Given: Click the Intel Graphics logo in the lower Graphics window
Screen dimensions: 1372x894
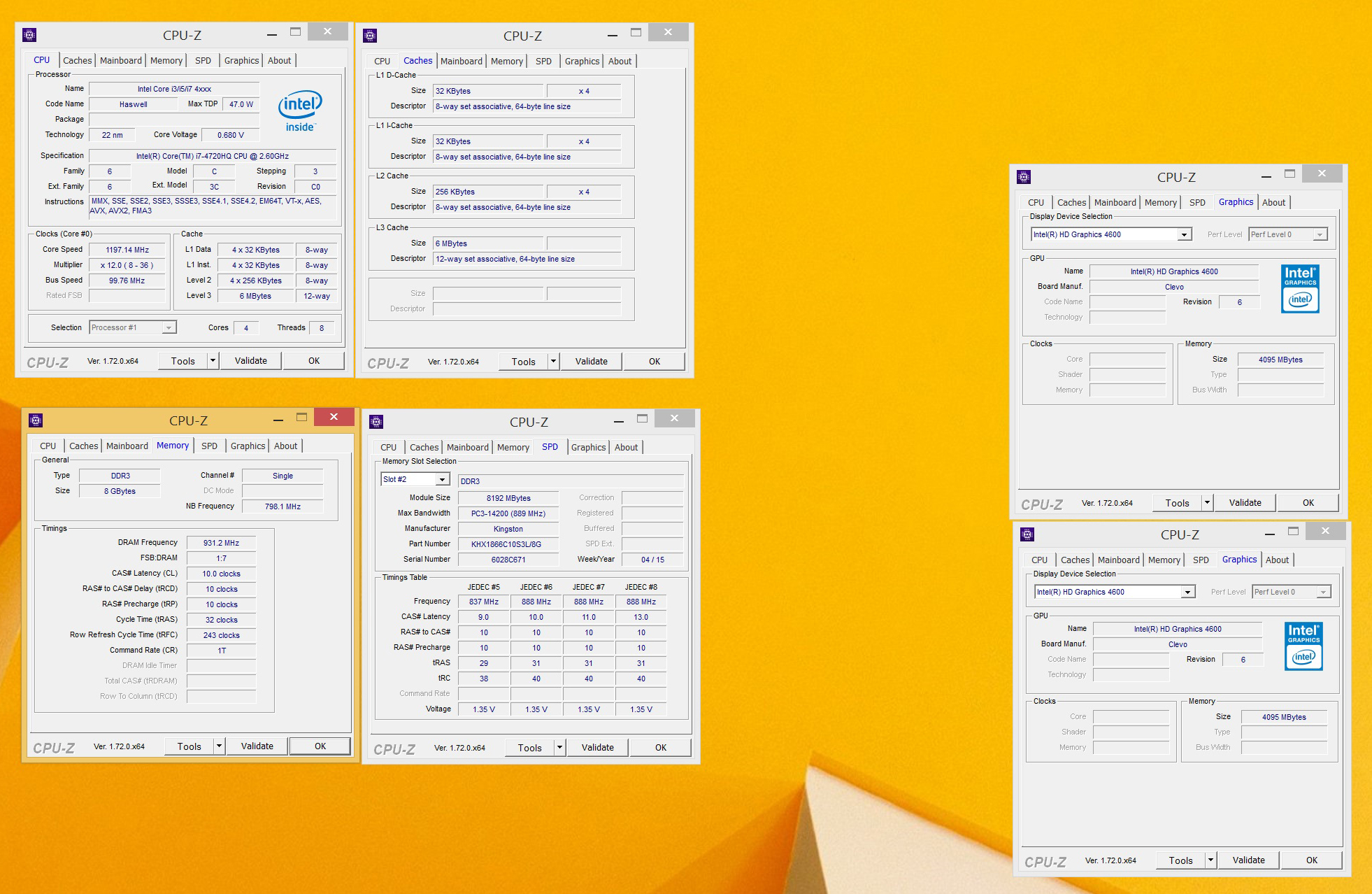Looking at the screenshot, I should 1303,646.
